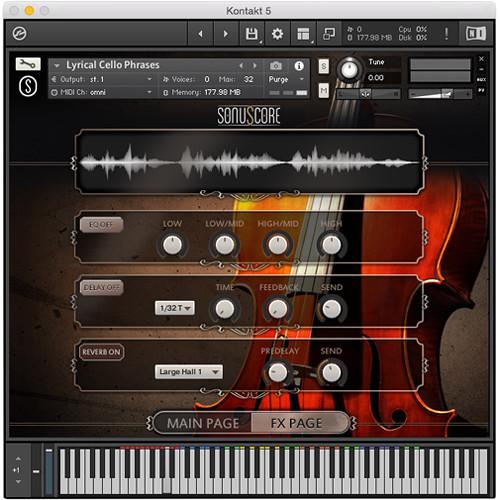500x500 pixels.
Task: Open the save disk menu
Action: coord(252,34)
